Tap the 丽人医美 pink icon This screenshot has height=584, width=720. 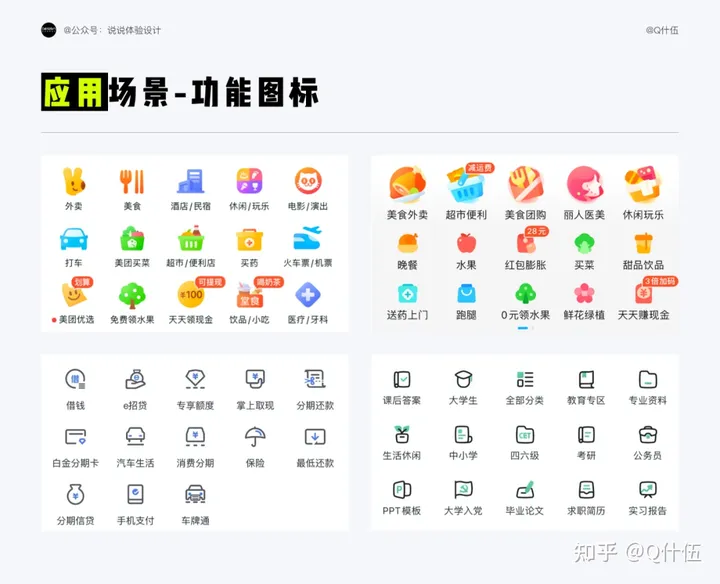click(584, 185)
